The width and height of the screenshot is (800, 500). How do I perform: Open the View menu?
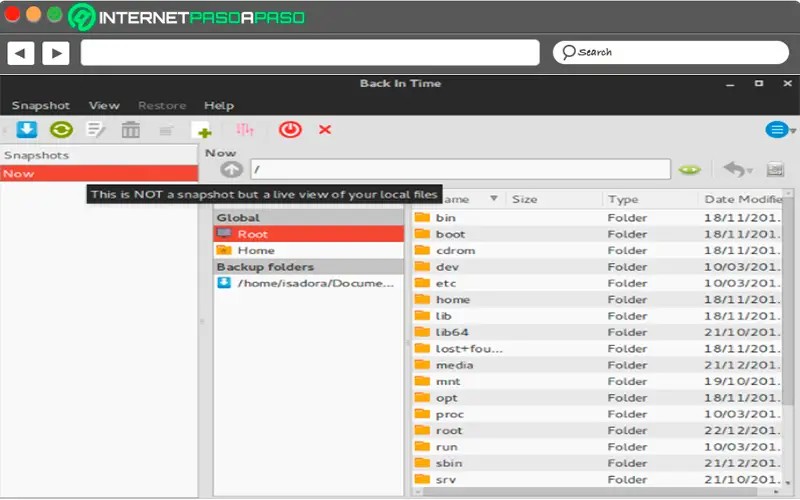click(x=104, y=106)
